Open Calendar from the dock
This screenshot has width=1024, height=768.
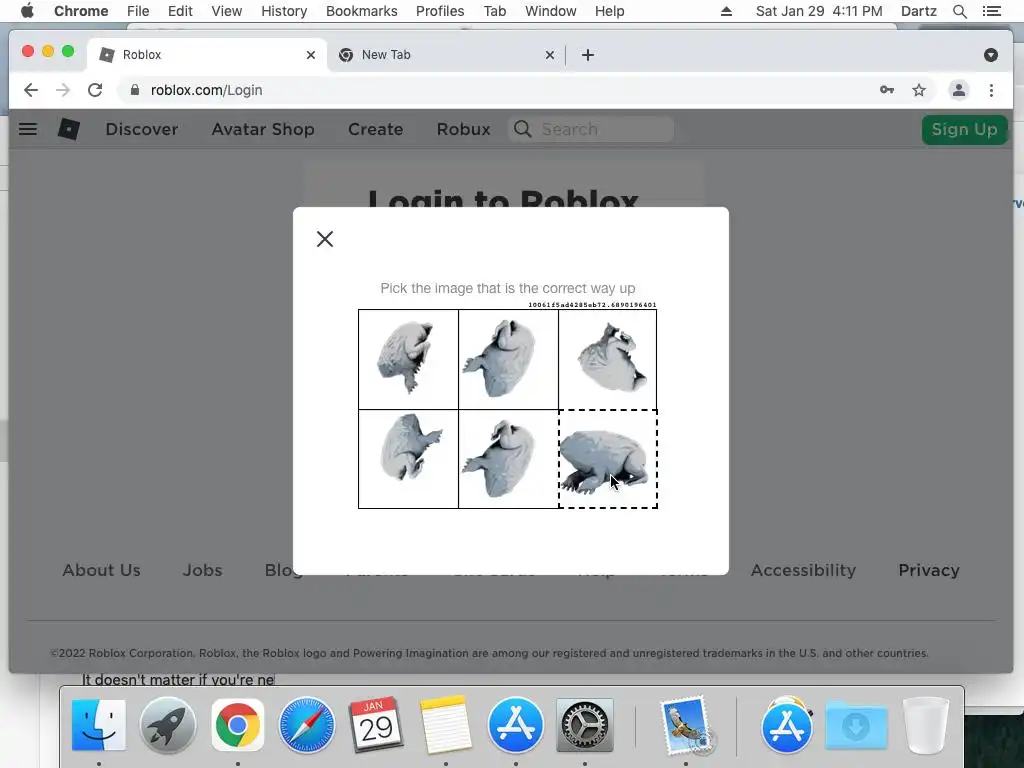[376, 725]
